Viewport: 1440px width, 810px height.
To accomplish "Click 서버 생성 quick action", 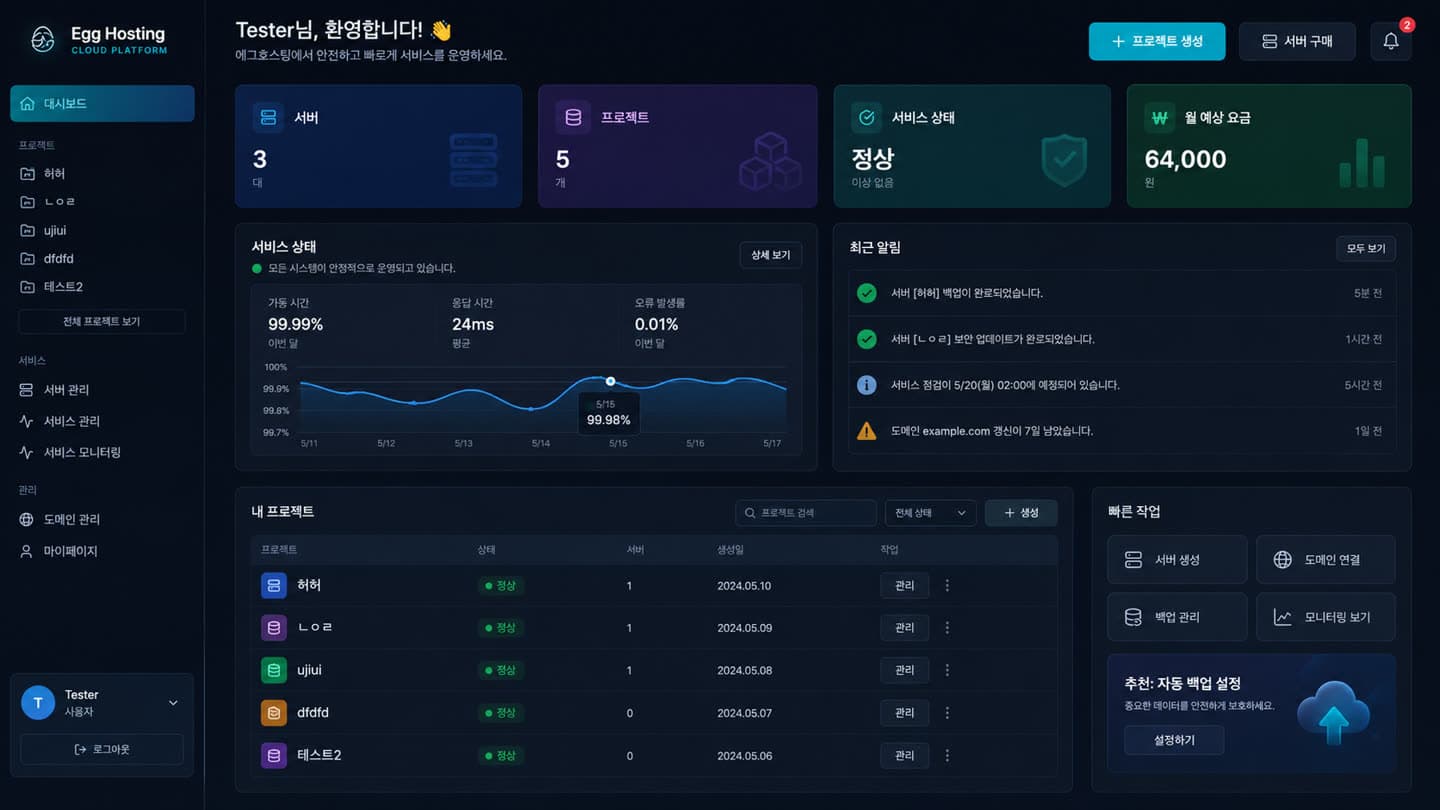I will [1177, 560].
